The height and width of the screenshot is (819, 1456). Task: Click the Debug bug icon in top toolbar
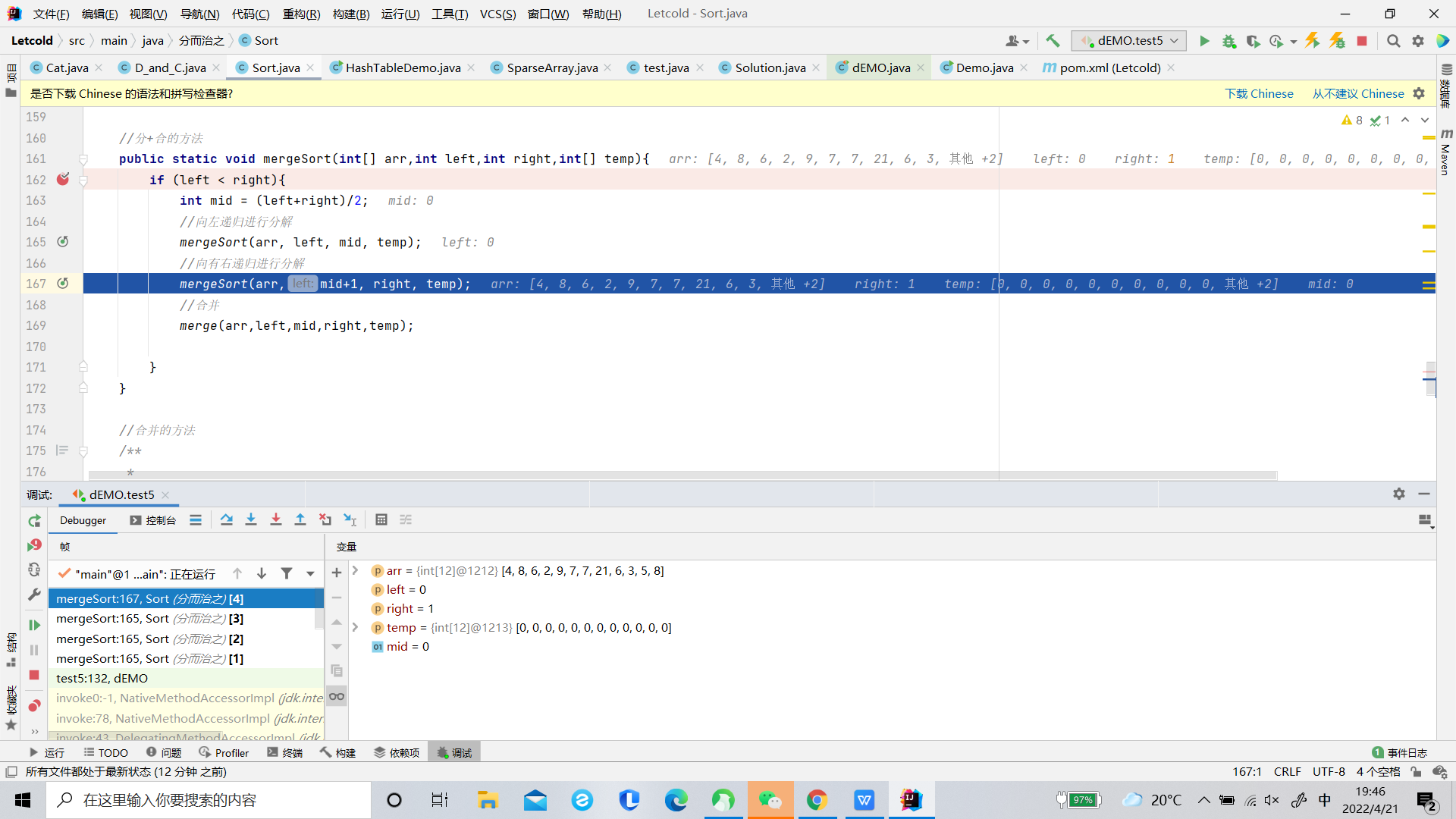click(x=1228, y=41)
